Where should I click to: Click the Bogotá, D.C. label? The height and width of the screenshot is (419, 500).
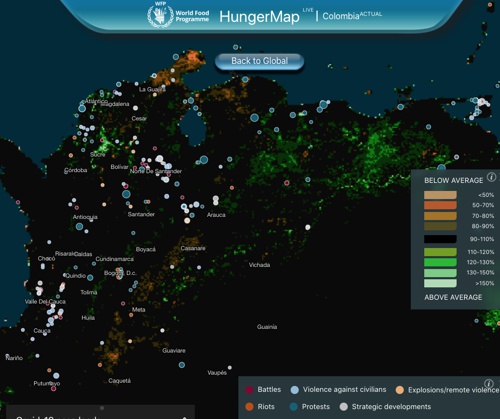(120, 273)
